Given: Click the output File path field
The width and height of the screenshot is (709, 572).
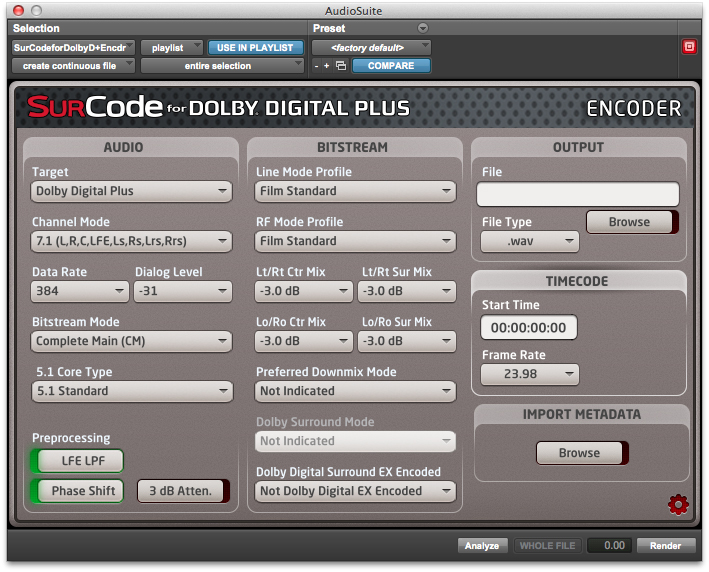Looking at the screenshot, I should [x=578, y=194].
